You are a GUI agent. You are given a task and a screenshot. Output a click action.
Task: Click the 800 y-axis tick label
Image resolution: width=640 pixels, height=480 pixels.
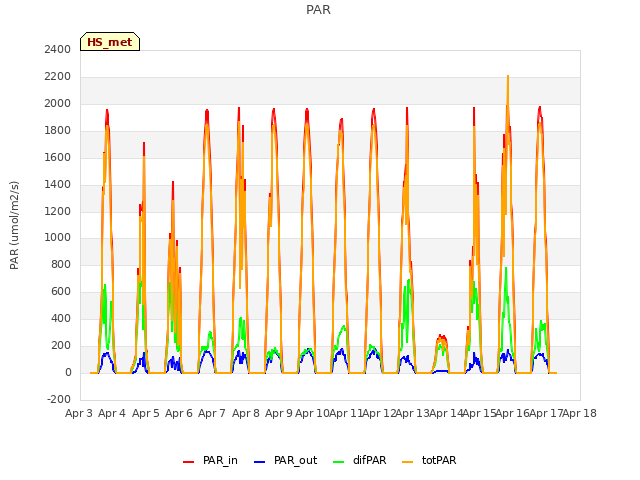(x=61, y=264)
